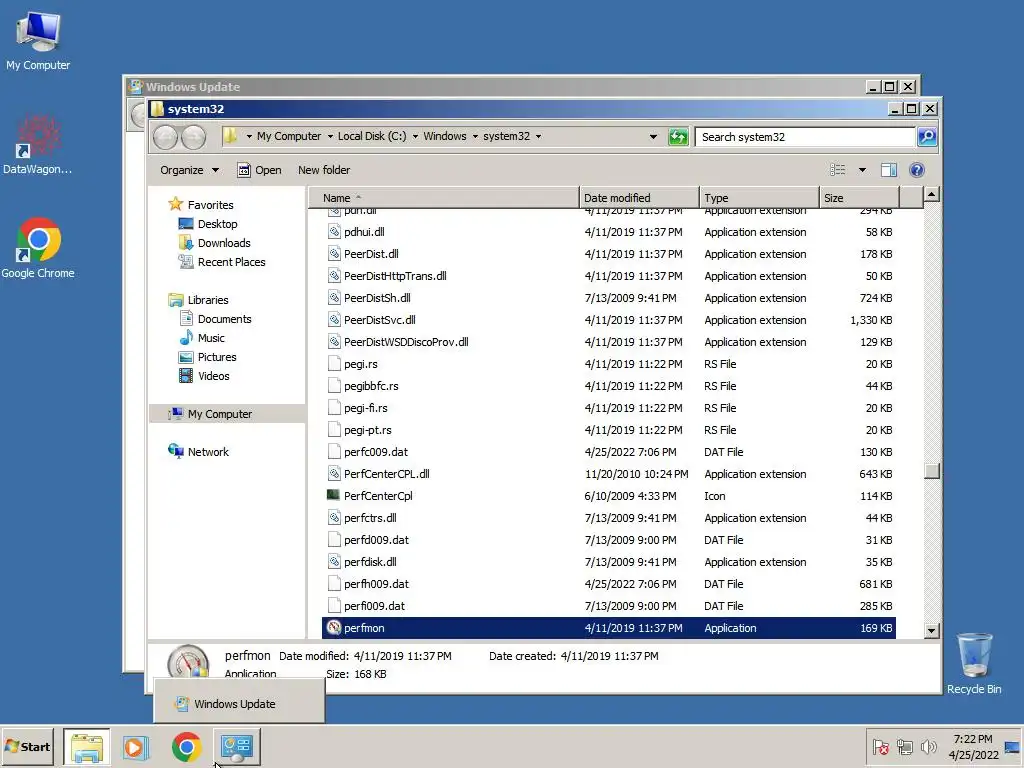Click the Videos library filmstrip icon

(186, 376)
